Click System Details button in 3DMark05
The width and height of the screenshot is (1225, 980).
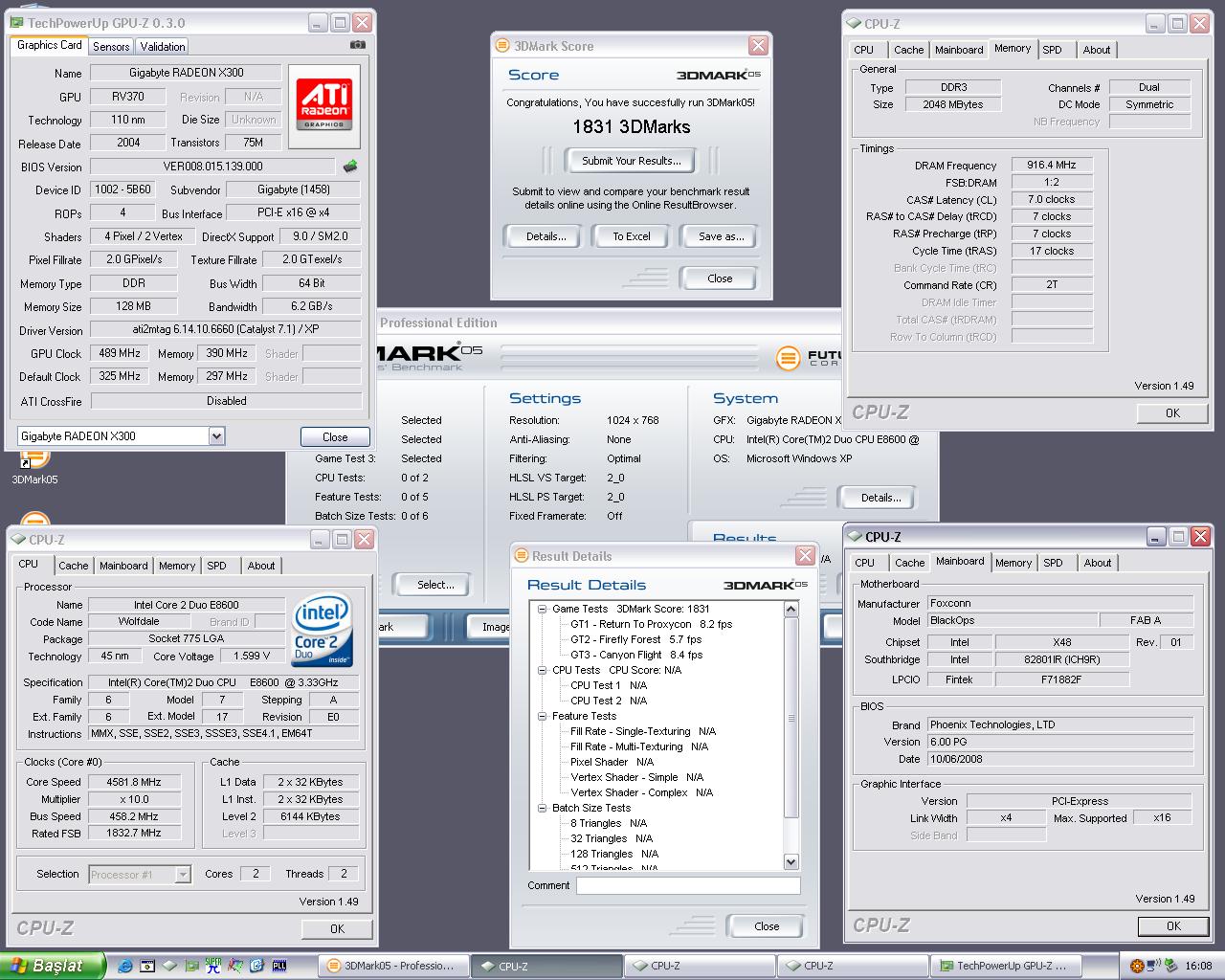880,498
